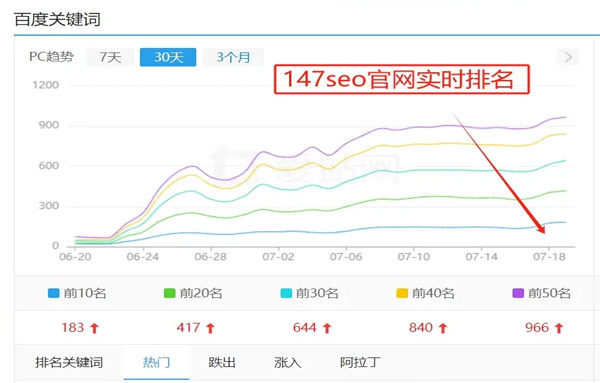Screen dimensions: 600x383
Task: Click the 07-06 date axis label
Action: [x=346, y=257]
